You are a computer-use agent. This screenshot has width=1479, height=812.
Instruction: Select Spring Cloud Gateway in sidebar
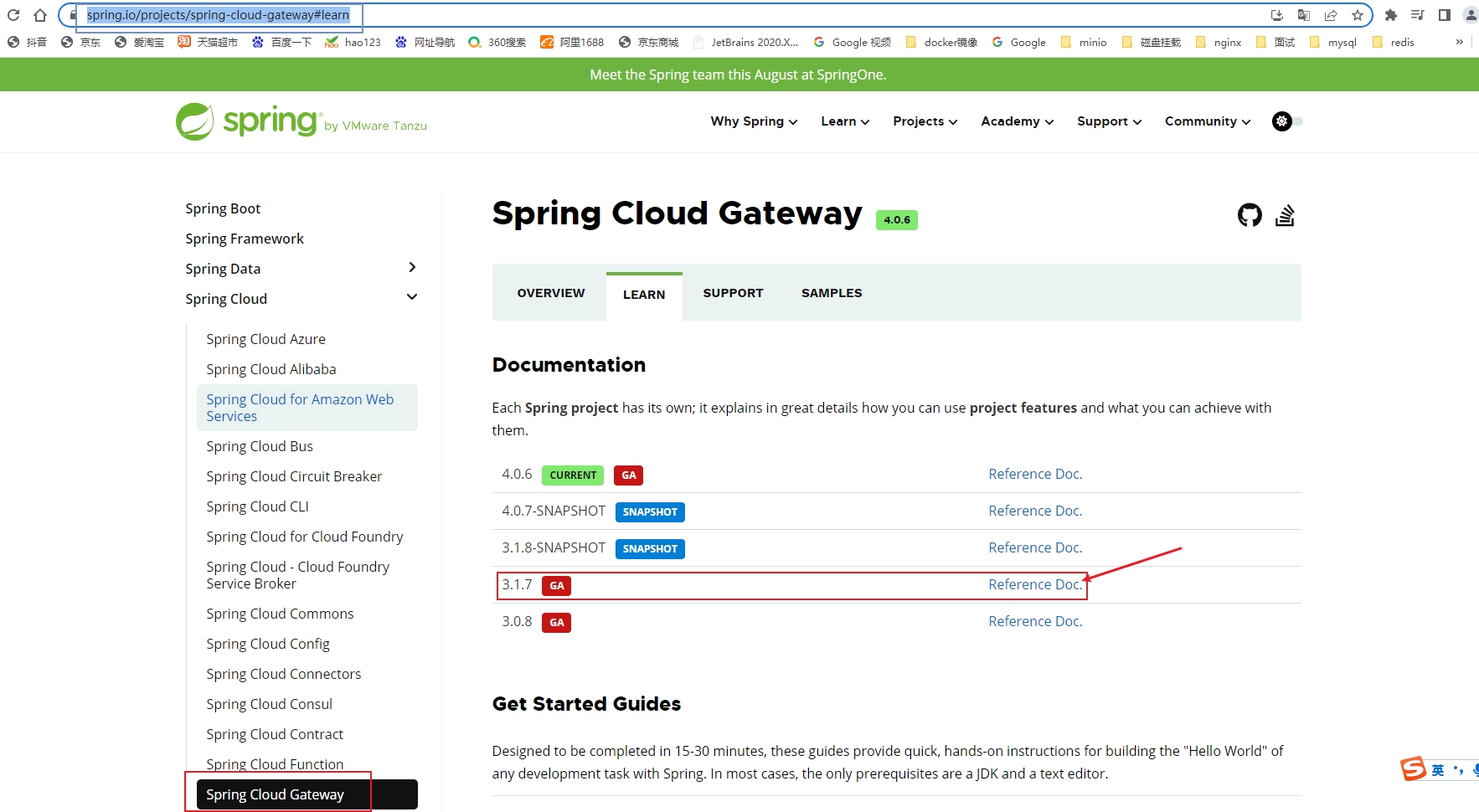click(307, 794)
